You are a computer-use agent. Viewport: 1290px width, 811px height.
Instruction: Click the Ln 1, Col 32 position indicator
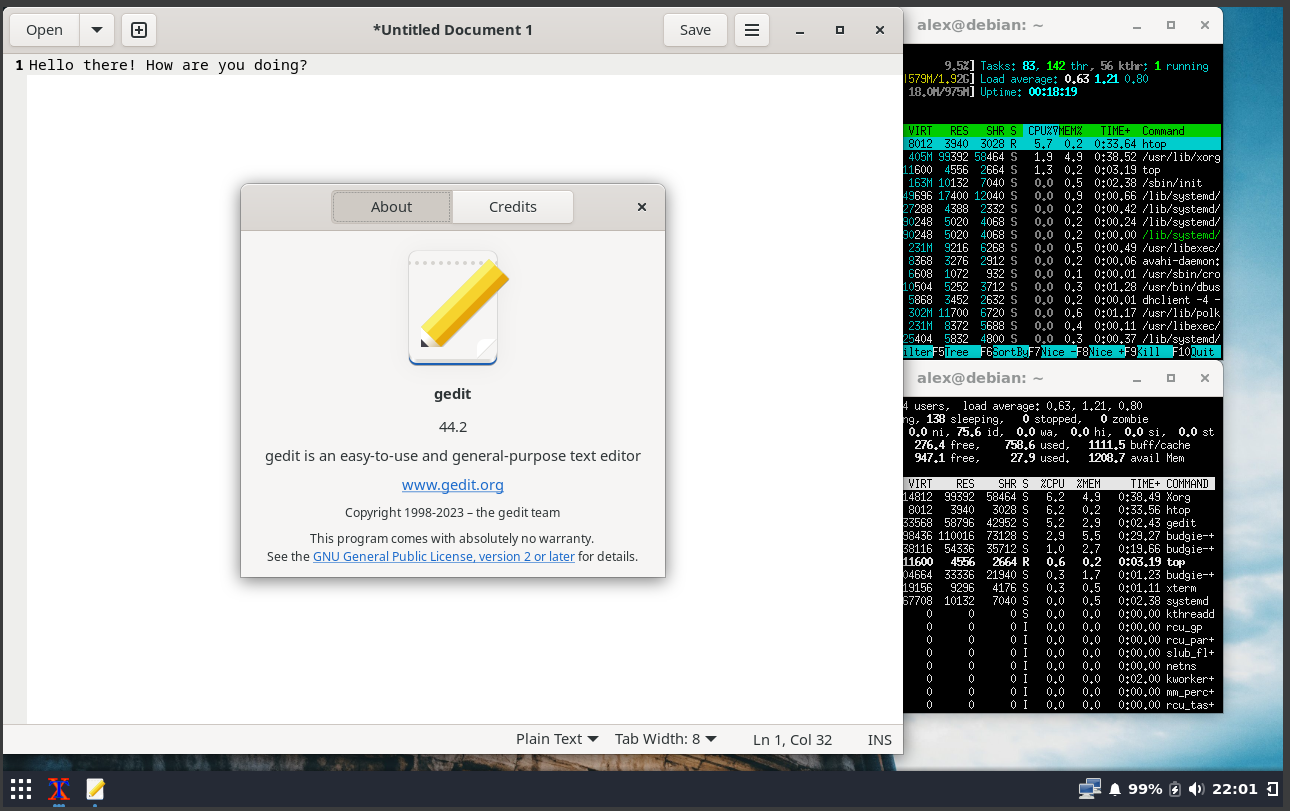pyautogui.click(x=792, y=739)
